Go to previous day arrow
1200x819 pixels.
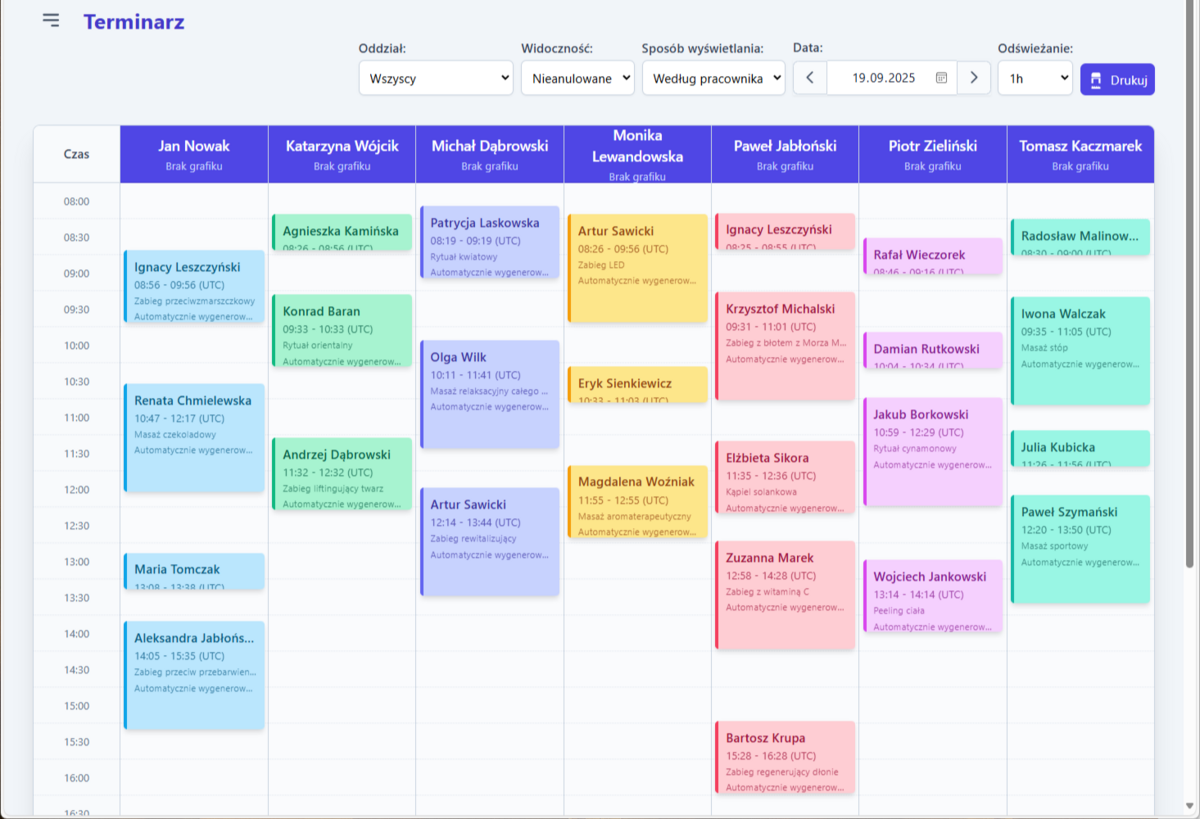coord(810,78)
